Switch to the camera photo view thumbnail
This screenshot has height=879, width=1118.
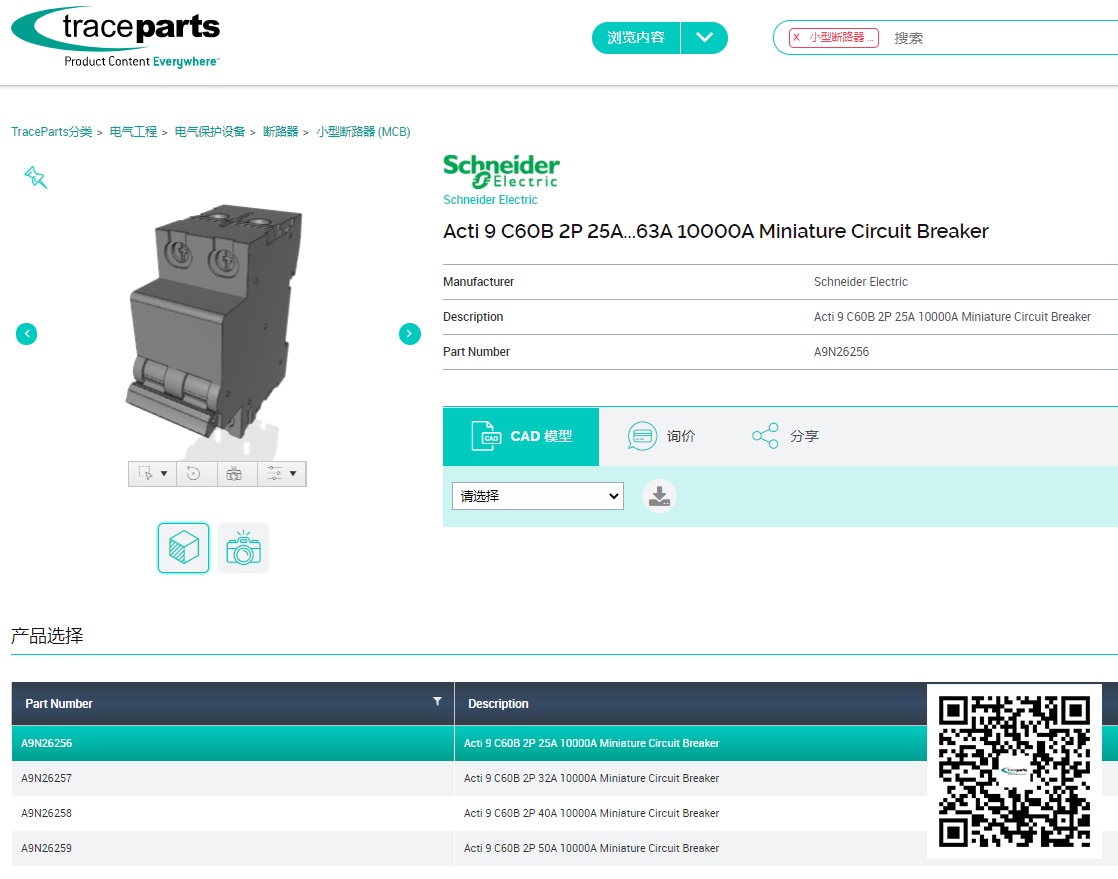coord(243,548)
